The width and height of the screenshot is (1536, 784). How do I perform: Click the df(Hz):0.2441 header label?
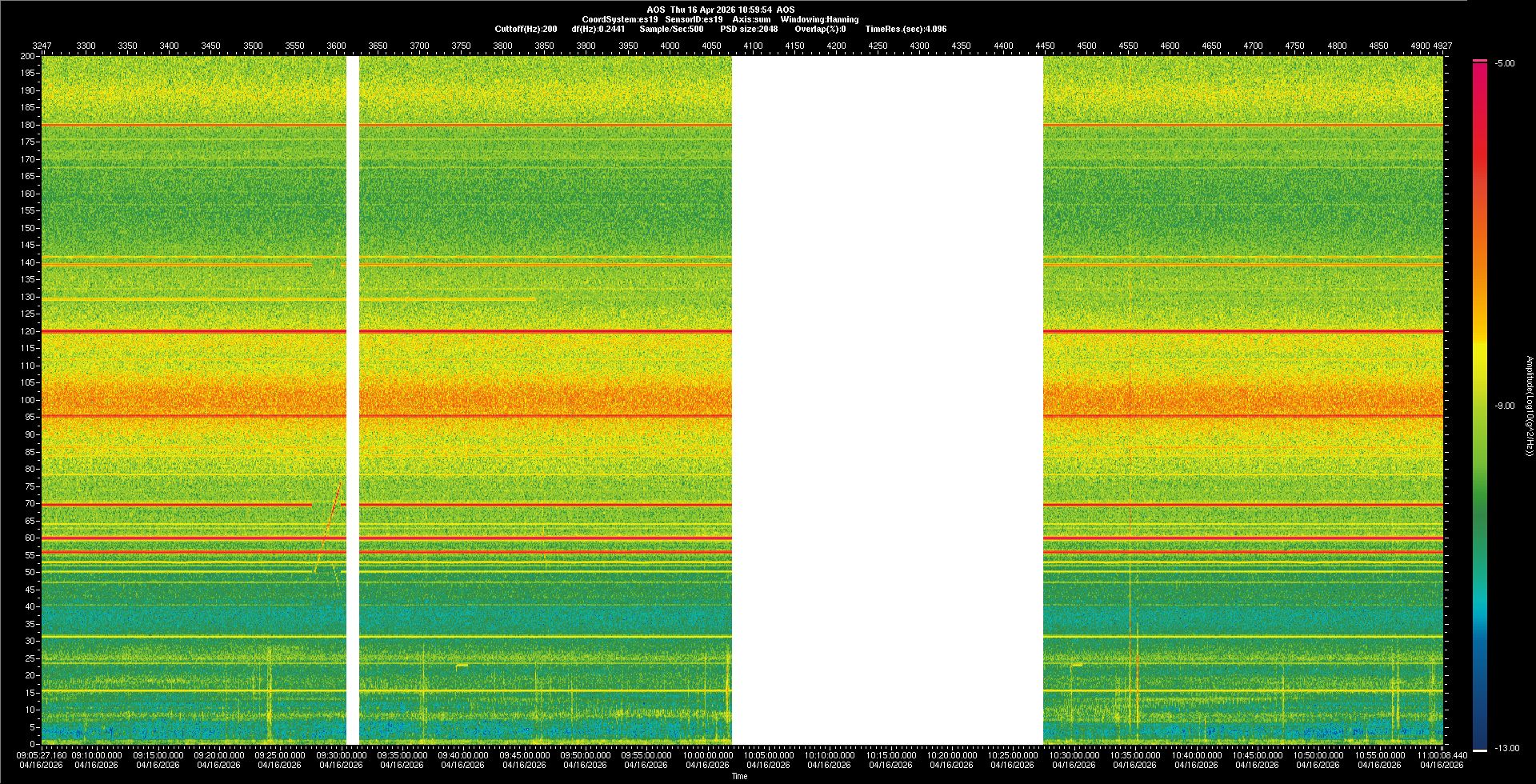pyautogui.click(x=598, y=29)
